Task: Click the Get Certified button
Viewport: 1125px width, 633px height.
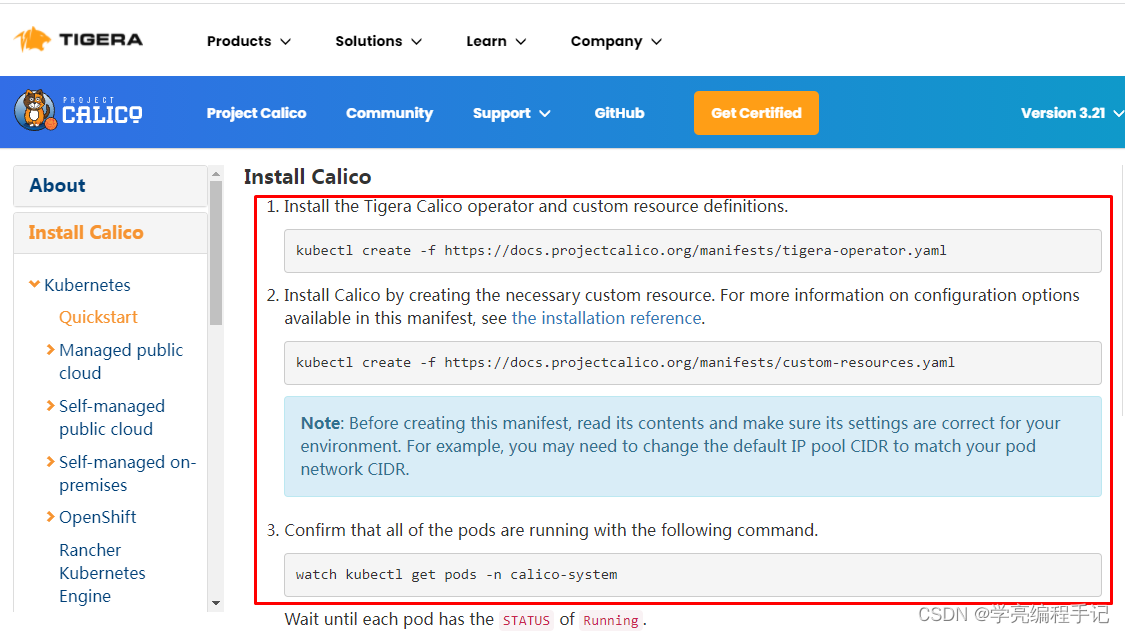Action: [x=756, y=113]
